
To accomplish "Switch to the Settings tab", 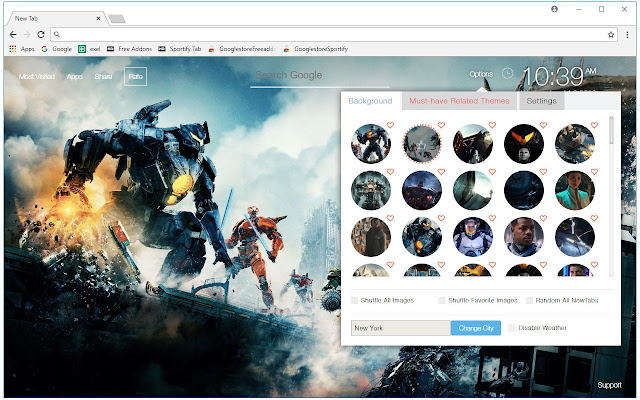I will click(541, 101).
